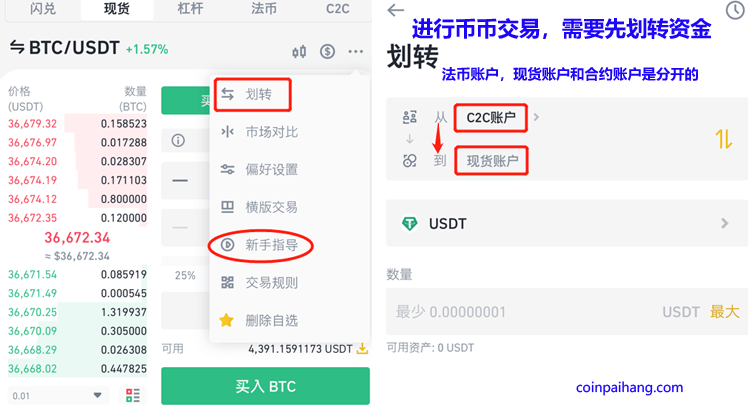The width and height of the screenshot is (748, 412).
Task: Toggle the BTC/USDT pair switch arrows
Action: tap(17, 47)
